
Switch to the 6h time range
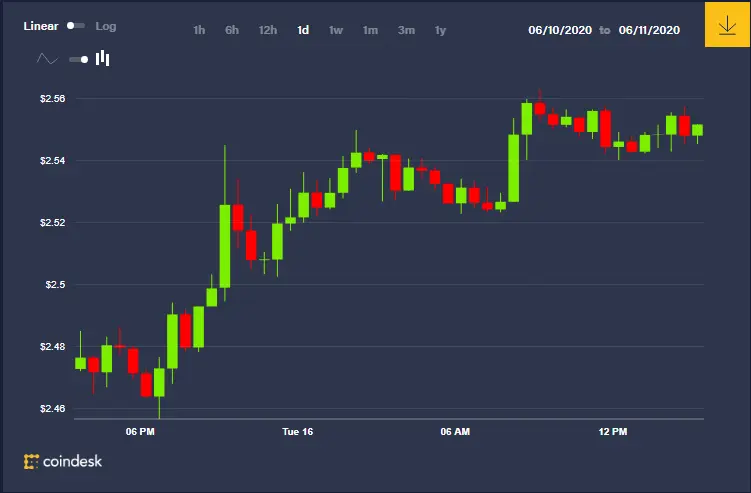click(232, 30)
